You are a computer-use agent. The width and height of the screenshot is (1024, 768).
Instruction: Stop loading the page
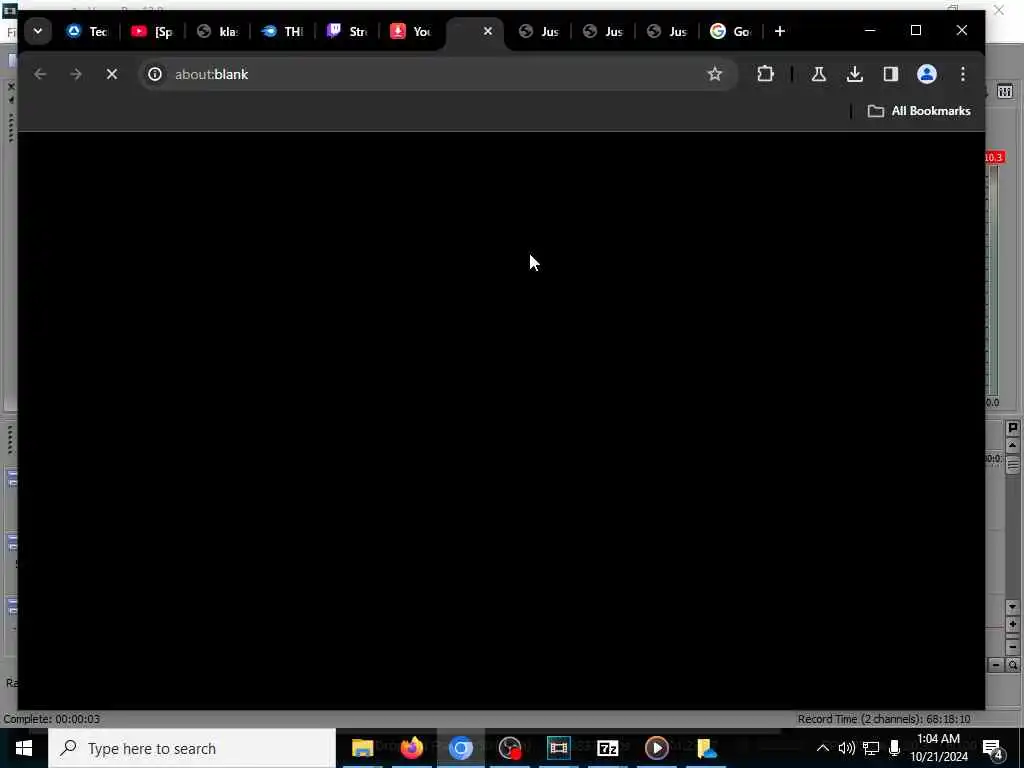pyautogui.click(x=112, y=74)
